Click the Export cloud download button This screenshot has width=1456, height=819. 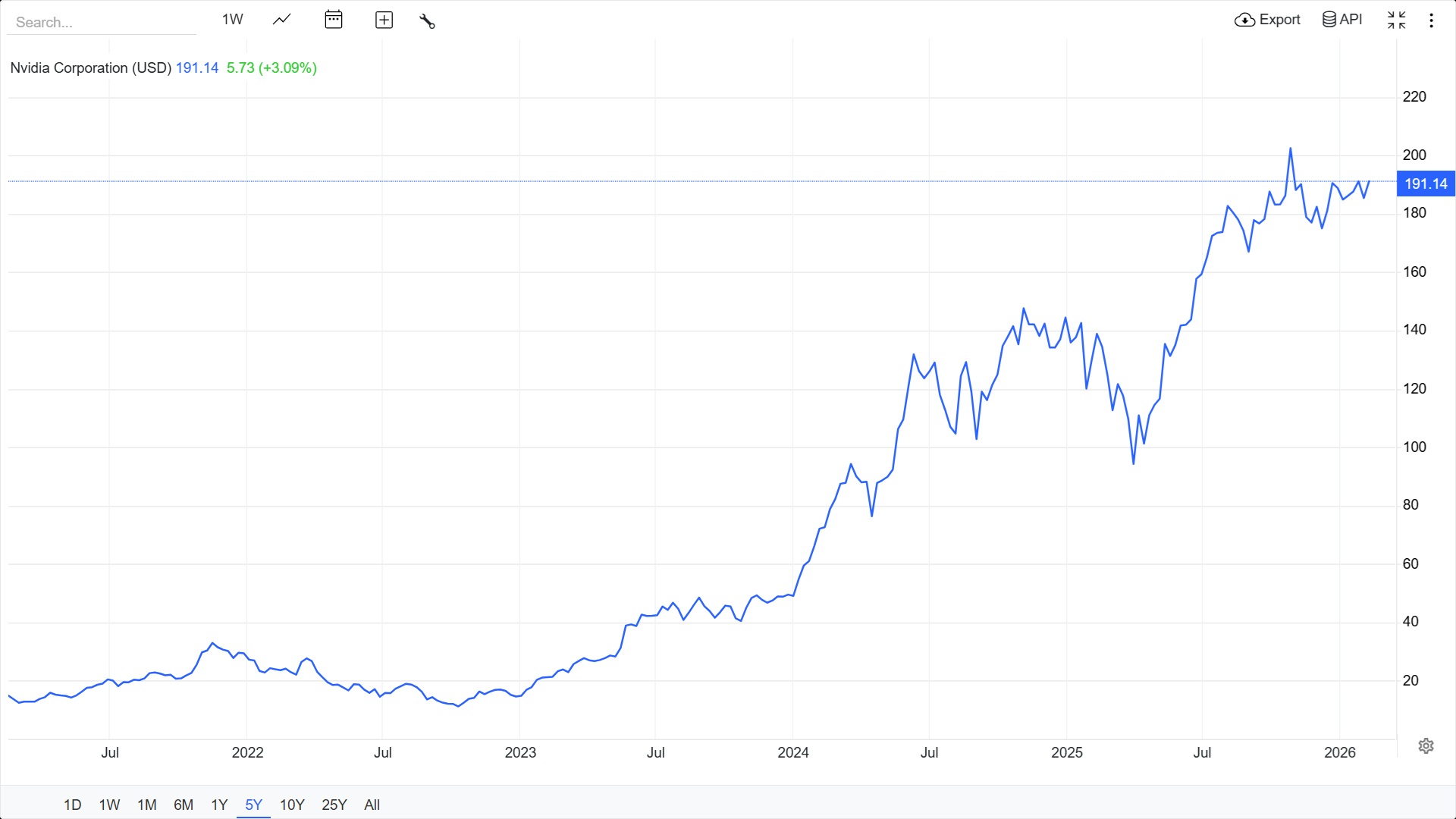[1267, 20]
